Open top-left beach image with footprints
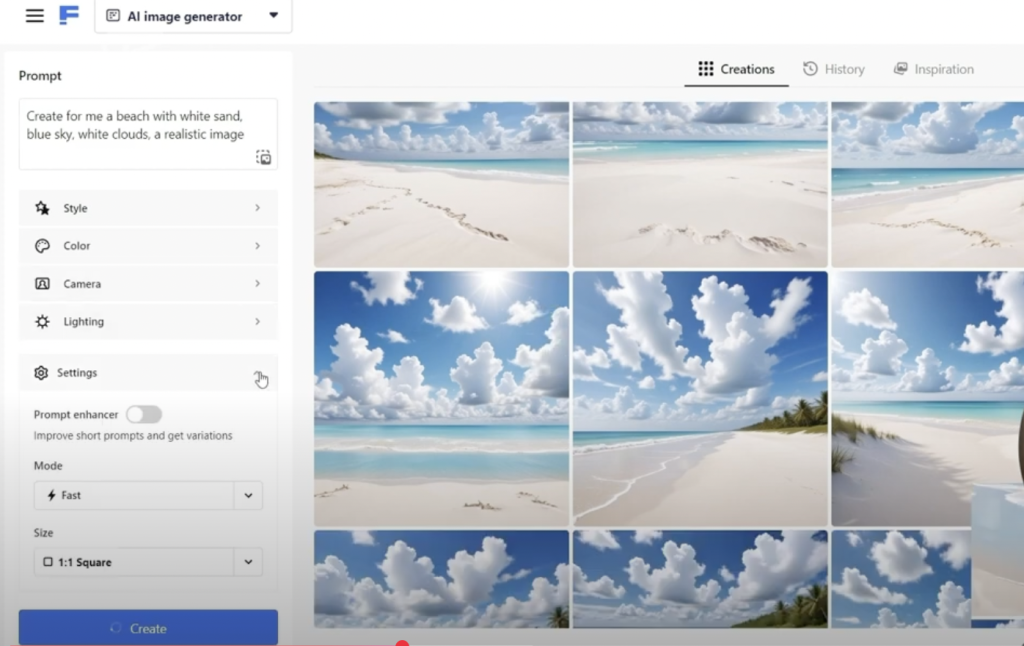The width and height of the screenshot is (1024, 646). 441,184
